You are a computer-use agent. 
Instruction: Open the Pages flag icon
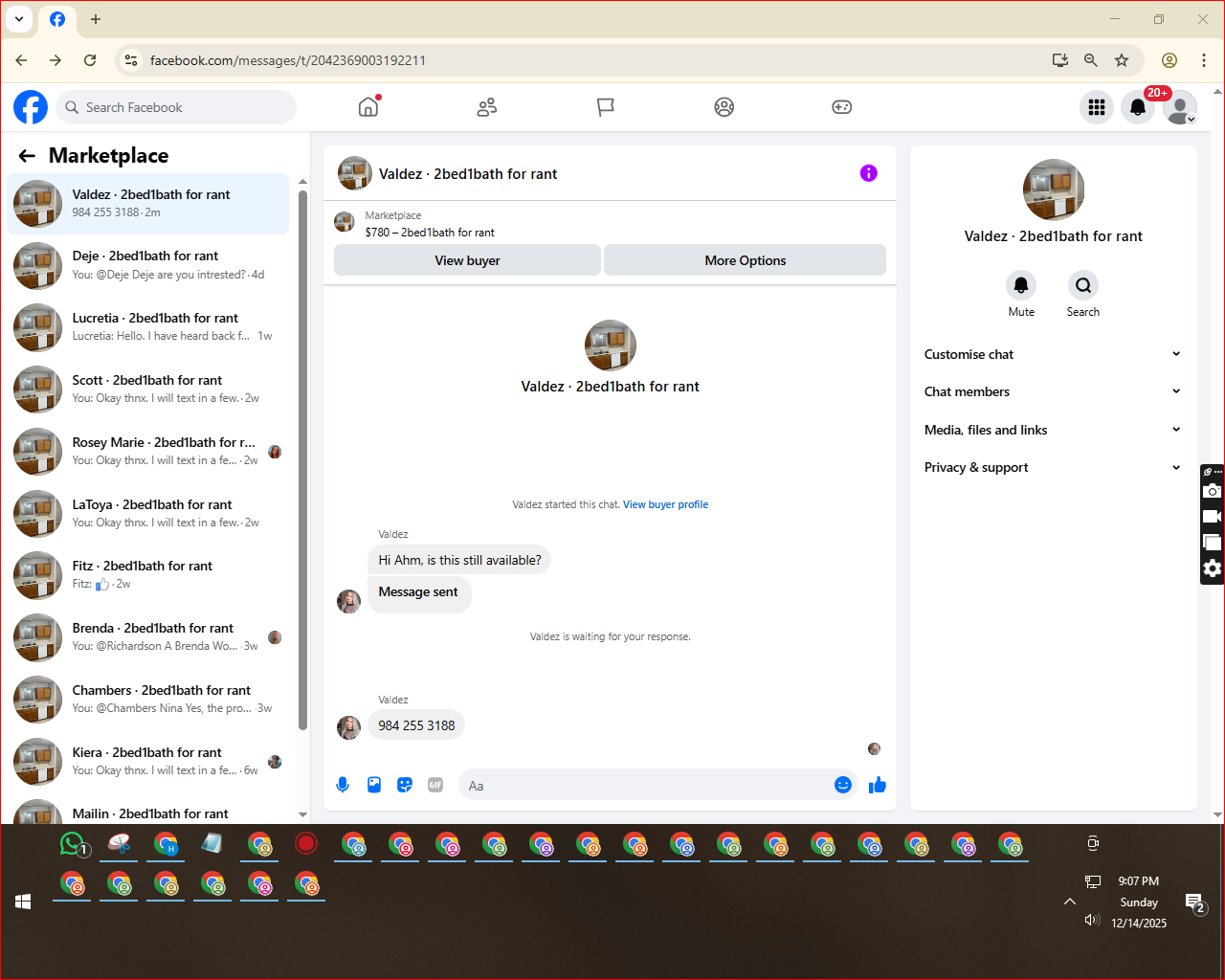(606, 107)
